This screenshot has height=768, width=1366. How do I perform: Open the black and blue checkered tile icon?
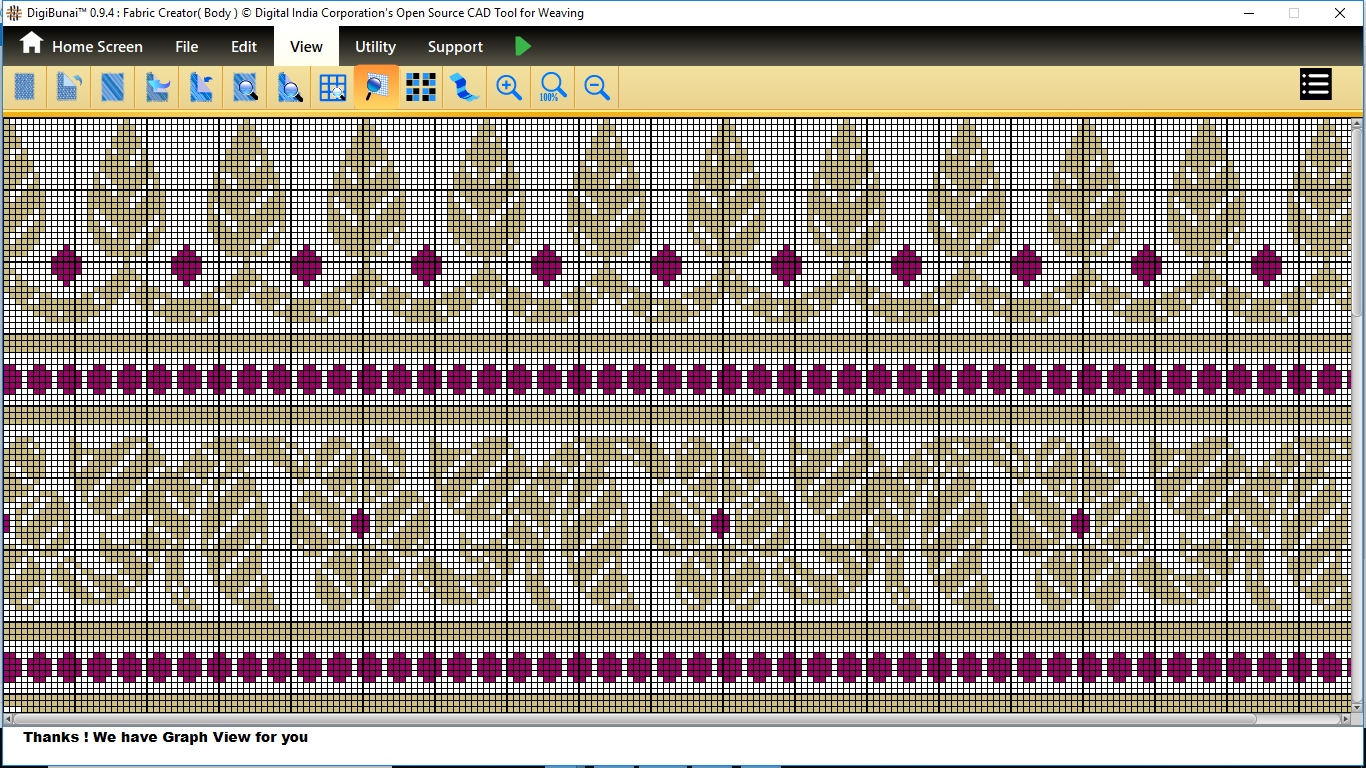(x=421, y=88)
